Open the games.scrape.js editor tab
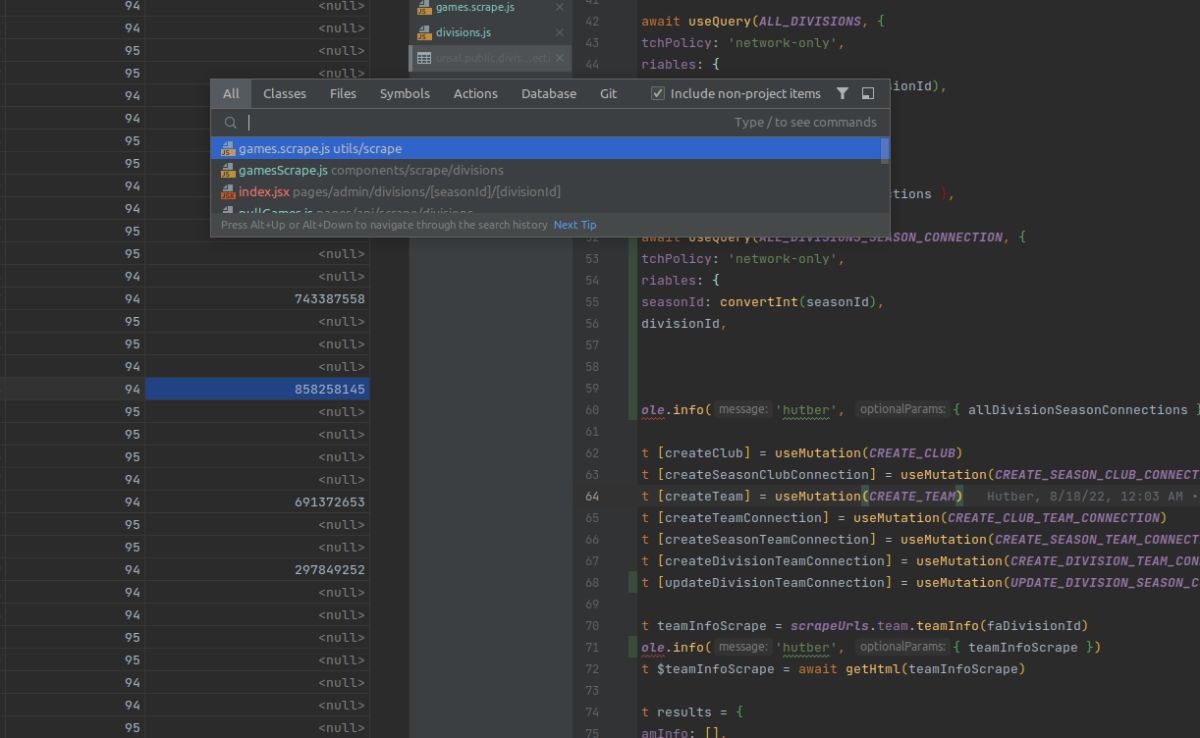Image resolution: width=1200 pixels, height=738 pixels. coord(490,8)
